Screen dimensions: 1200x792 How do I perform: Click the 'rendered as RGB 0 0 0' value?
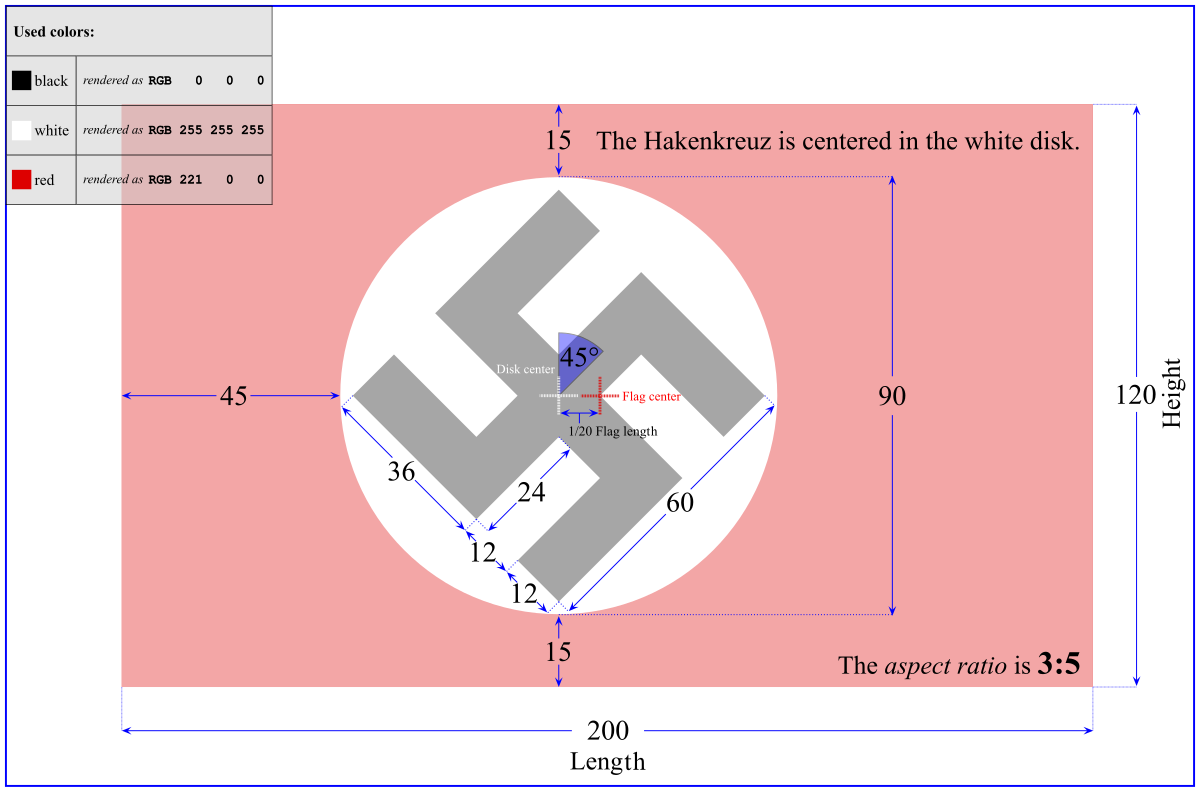[174, 80]
